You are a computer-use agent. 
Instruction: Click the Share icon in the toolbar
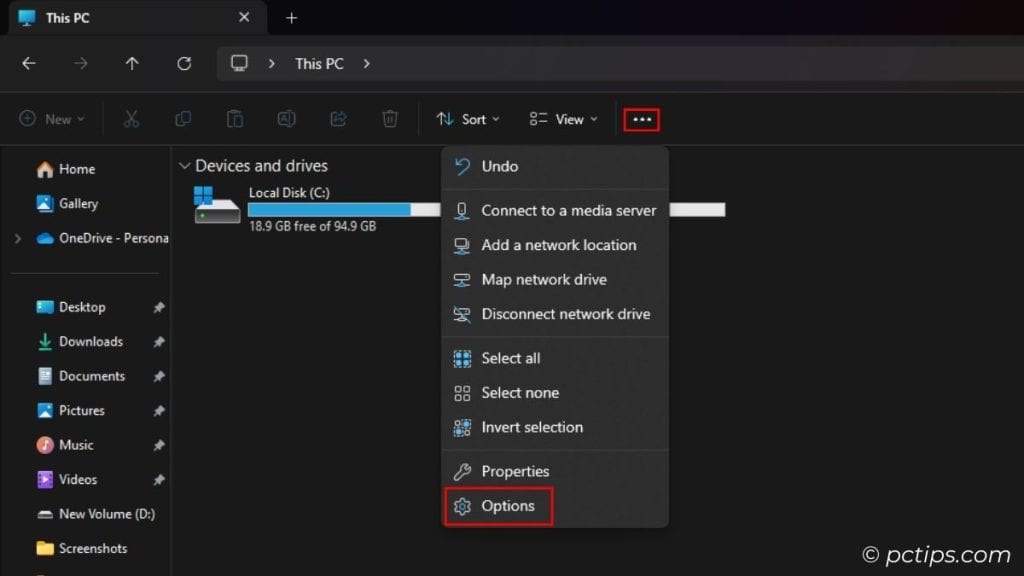click(338, 119)
